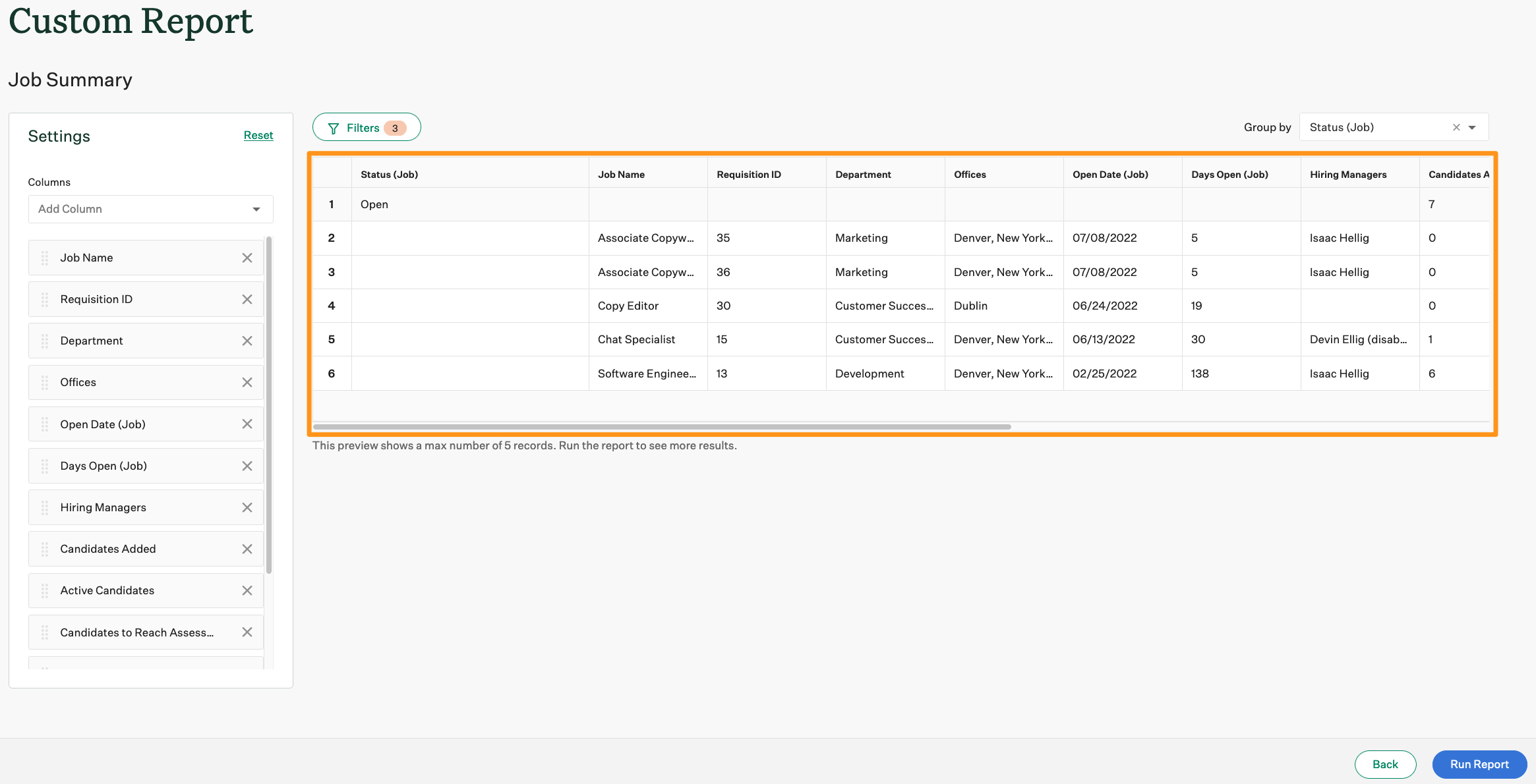Remove the Active Candidates column
Viewport: 1536px width, 784px height.
(x=247, y=590)
